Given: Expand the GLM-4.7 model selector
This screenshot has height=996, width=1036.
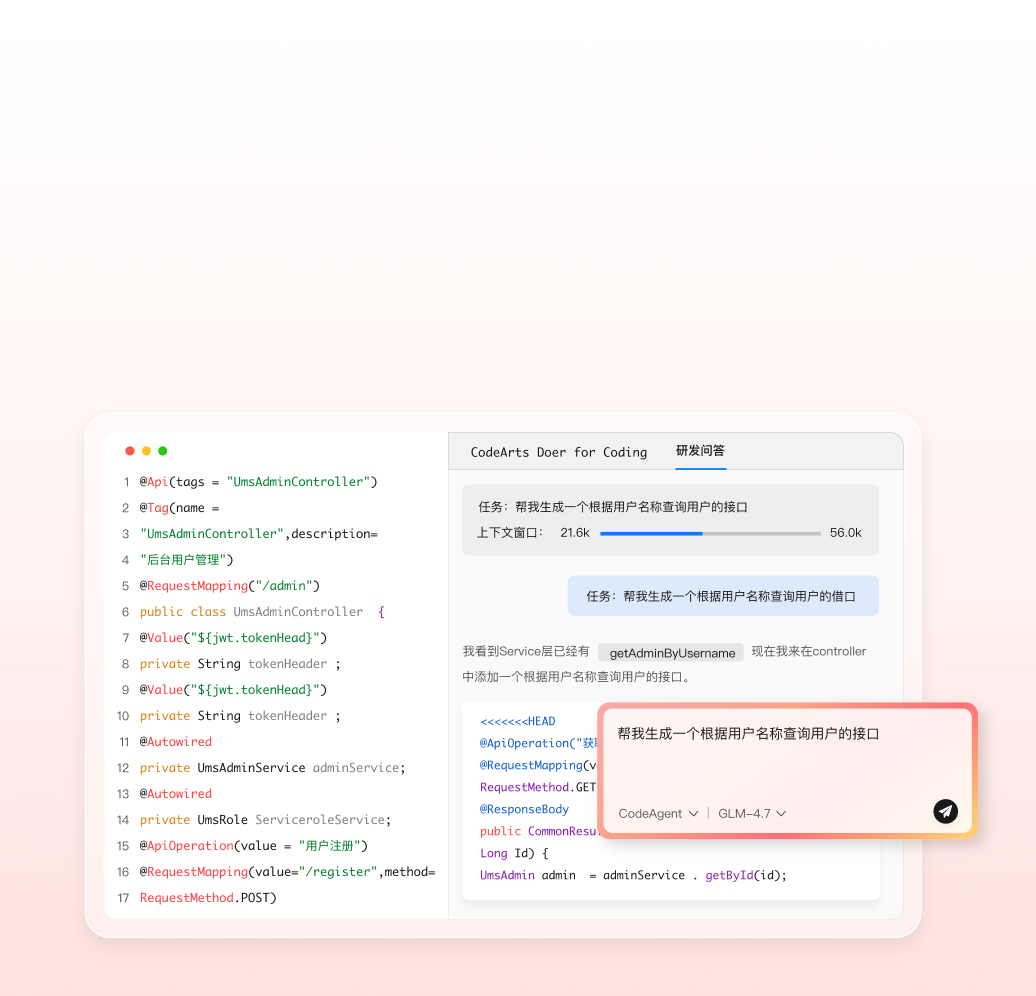Looking at the screenshot, I should pyautogui.click(x=751, y=814).
